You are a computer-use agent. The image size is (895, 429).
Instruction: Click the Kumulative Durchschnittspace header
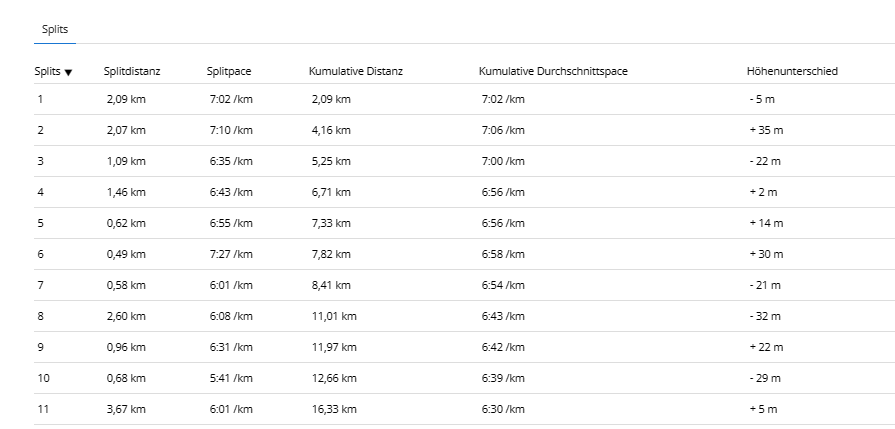(x=553, y=71)
